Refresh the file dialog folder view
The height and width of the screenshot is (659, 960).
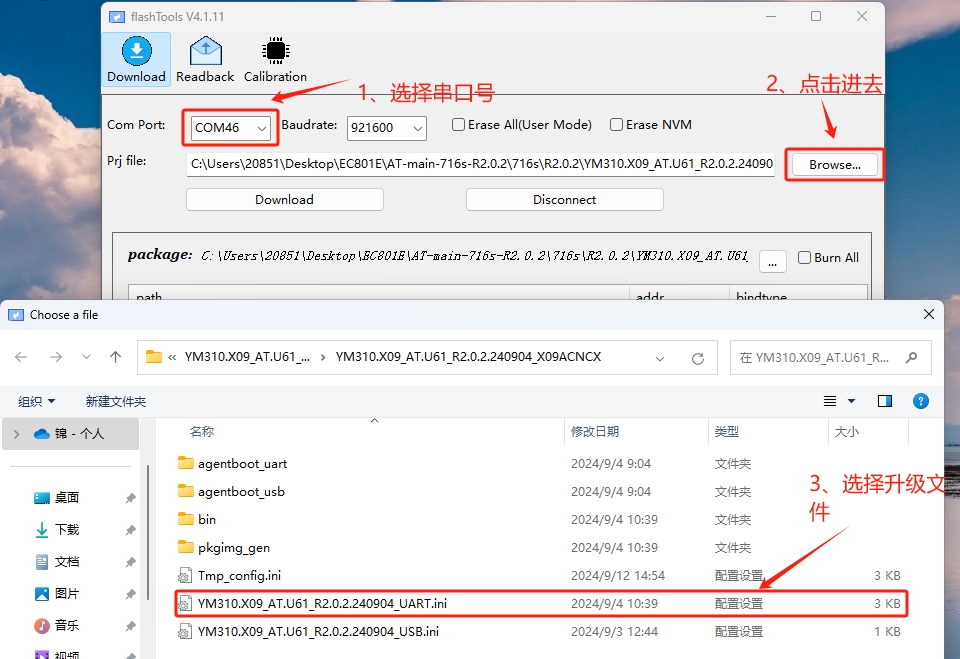697,357
